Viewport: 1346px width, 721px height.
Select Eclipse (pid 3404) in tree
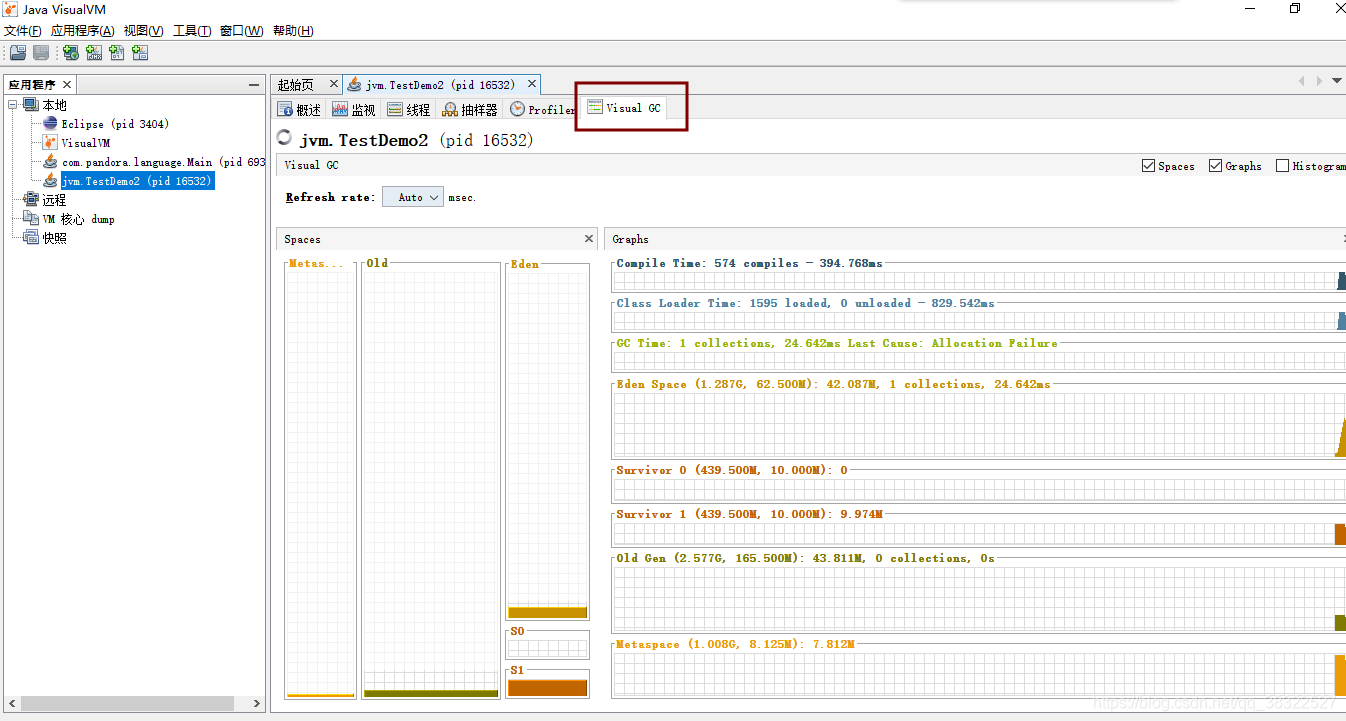[x=115, y=124]
